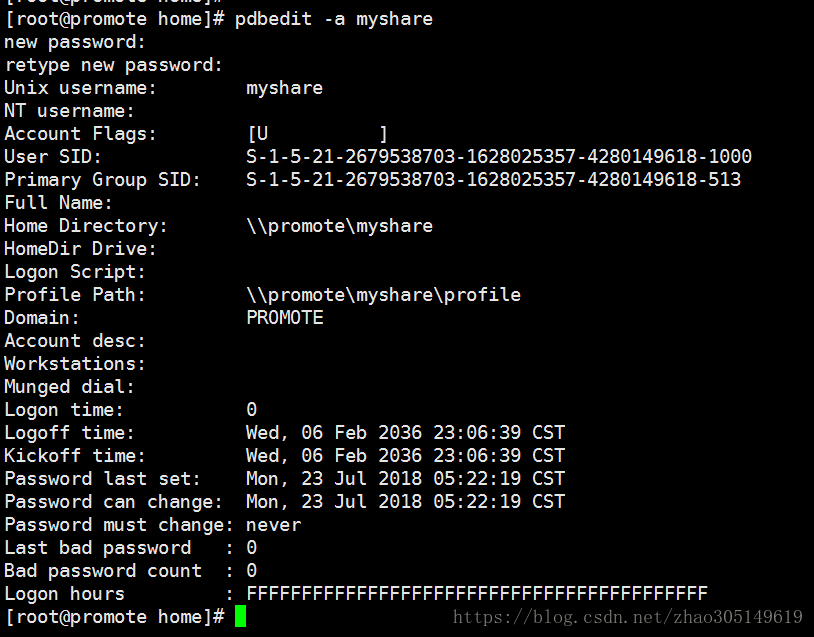The height and width of the screenshot is (637, 814).
Task: Click the "Full Name:" label
Action: tap(59, 202)
